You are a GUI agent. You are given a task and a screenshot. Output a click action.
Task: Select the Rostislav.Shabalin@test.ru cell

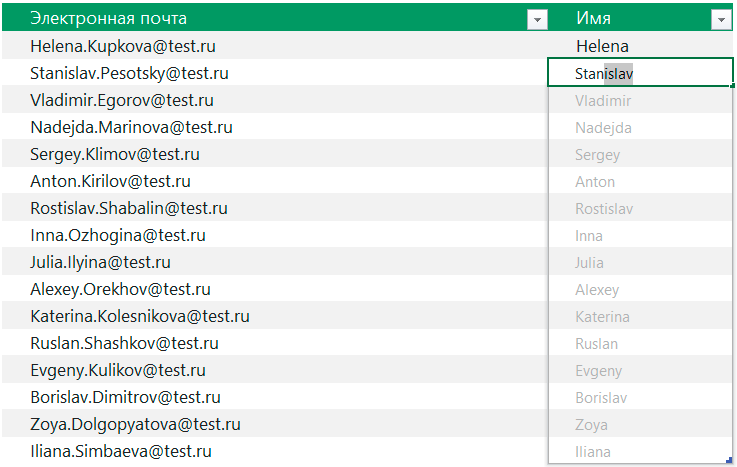pyautogui.click(x=275, y=208)
